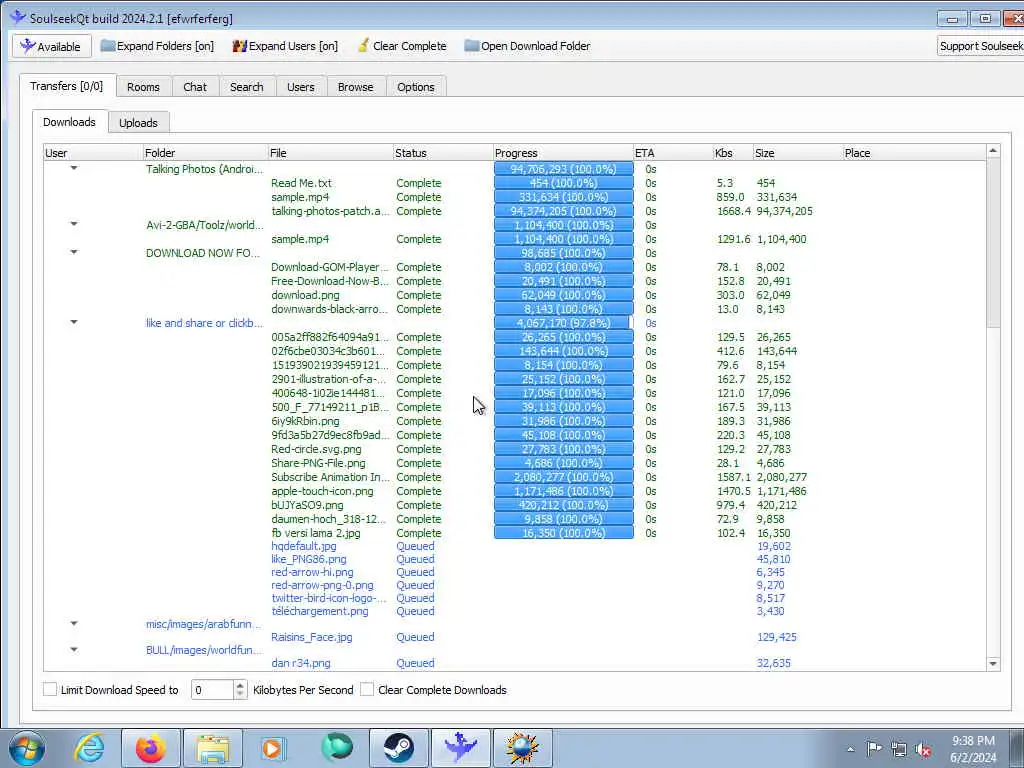Click the download speed limit input field

(212, 690)
